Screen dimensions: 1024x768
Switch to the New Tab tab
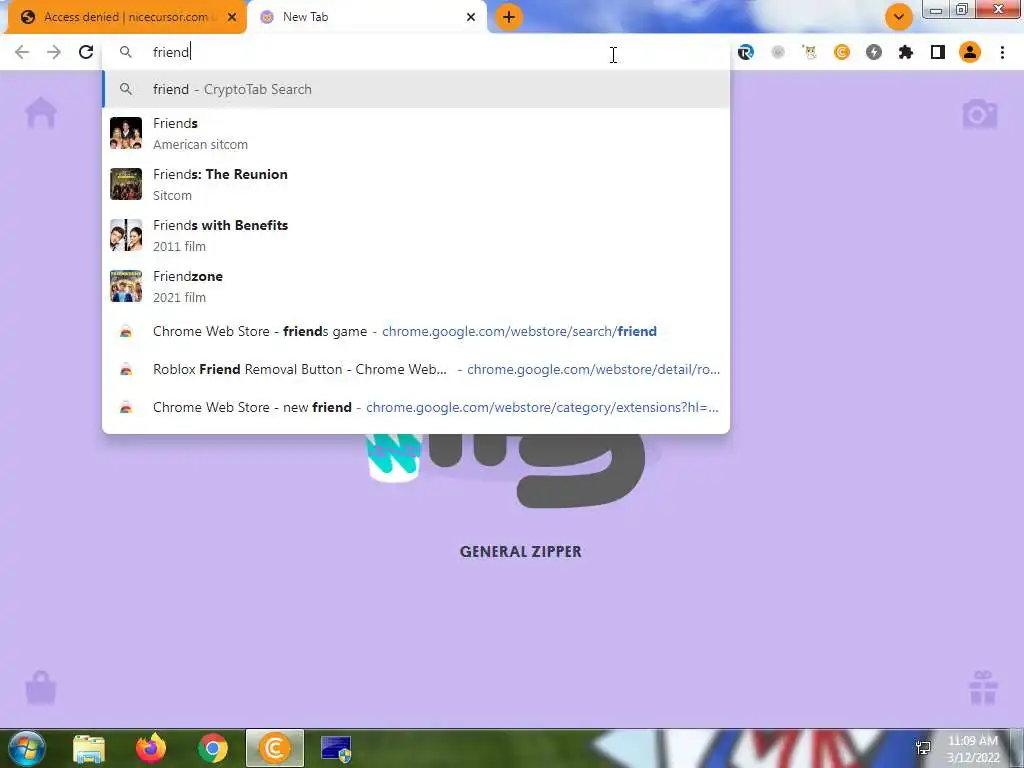pyautogui.click(x=366, y=17)
